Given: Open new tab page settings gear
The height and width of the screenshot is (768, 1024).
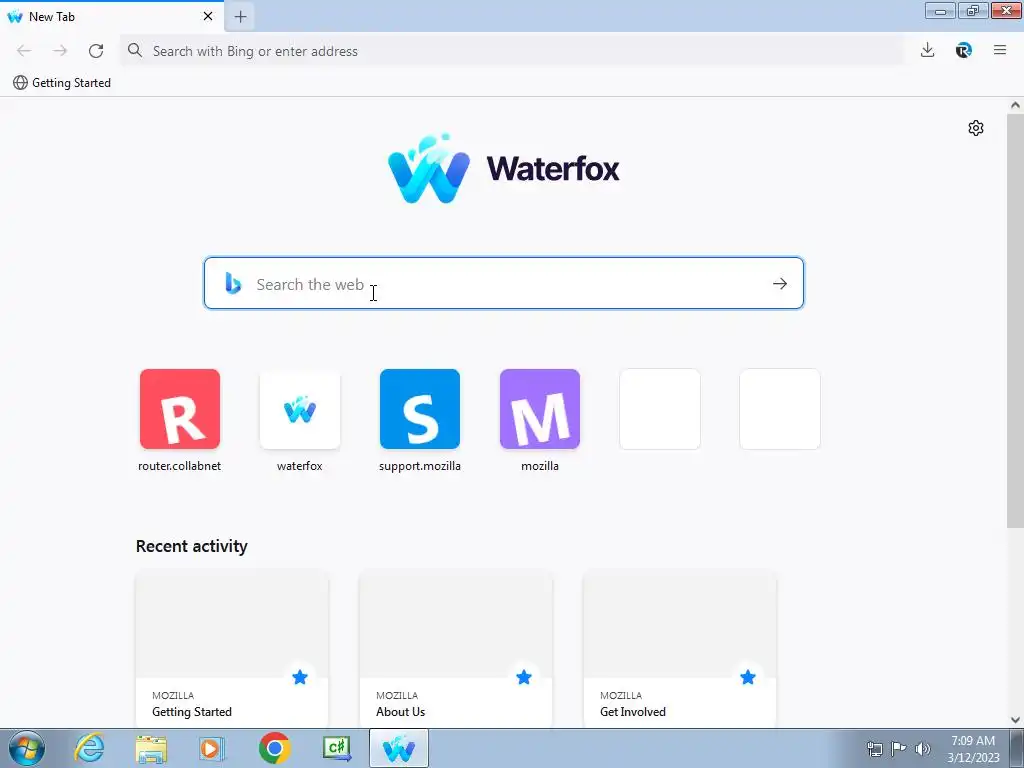Looking at the screenshot, I should tap(976, 128).
